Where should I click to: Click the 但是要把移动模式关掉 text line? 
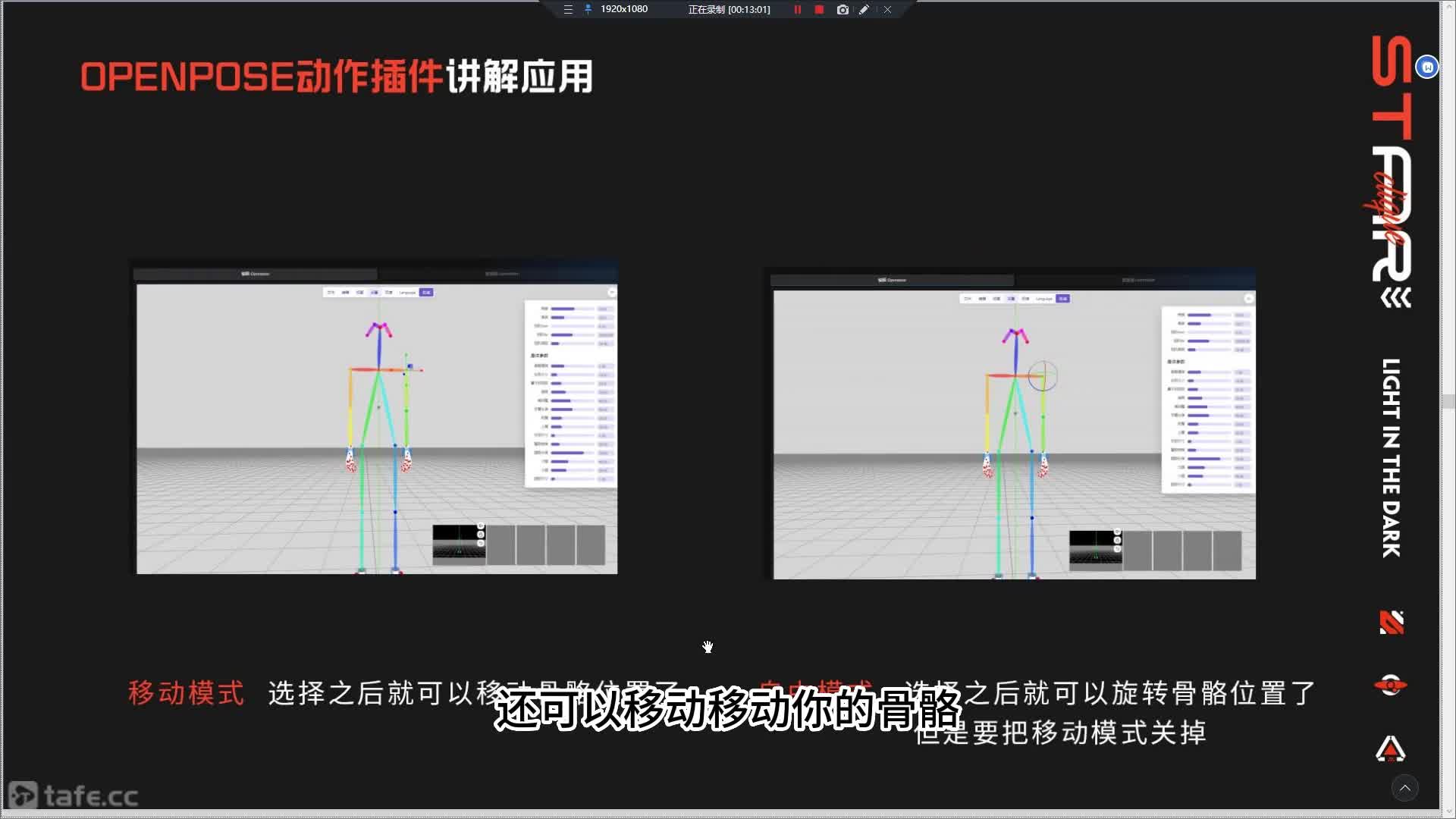(1061, 733)
